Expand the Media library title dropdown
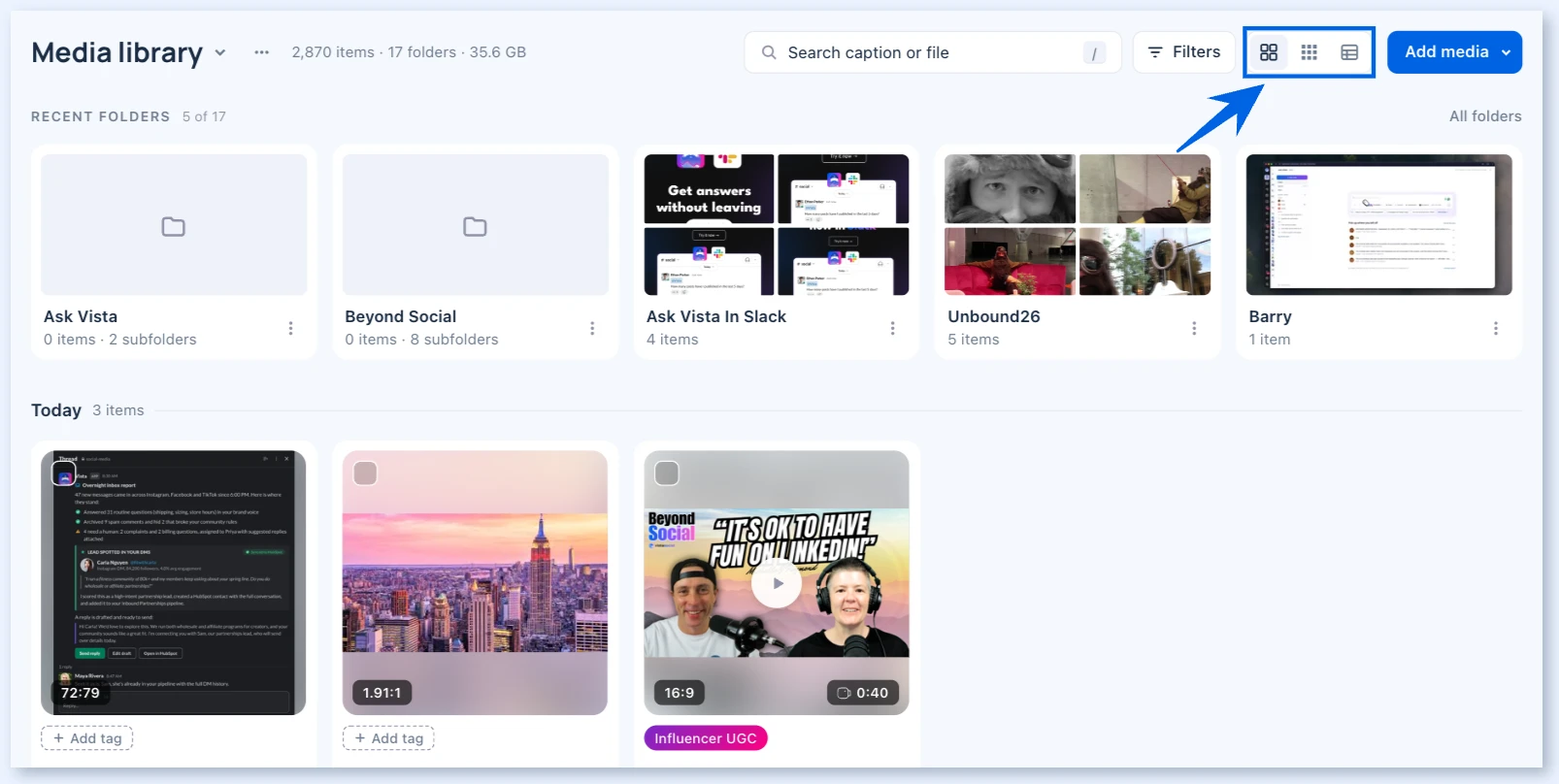The width and height of the screenshot is (1559, 784). (220, 52)
